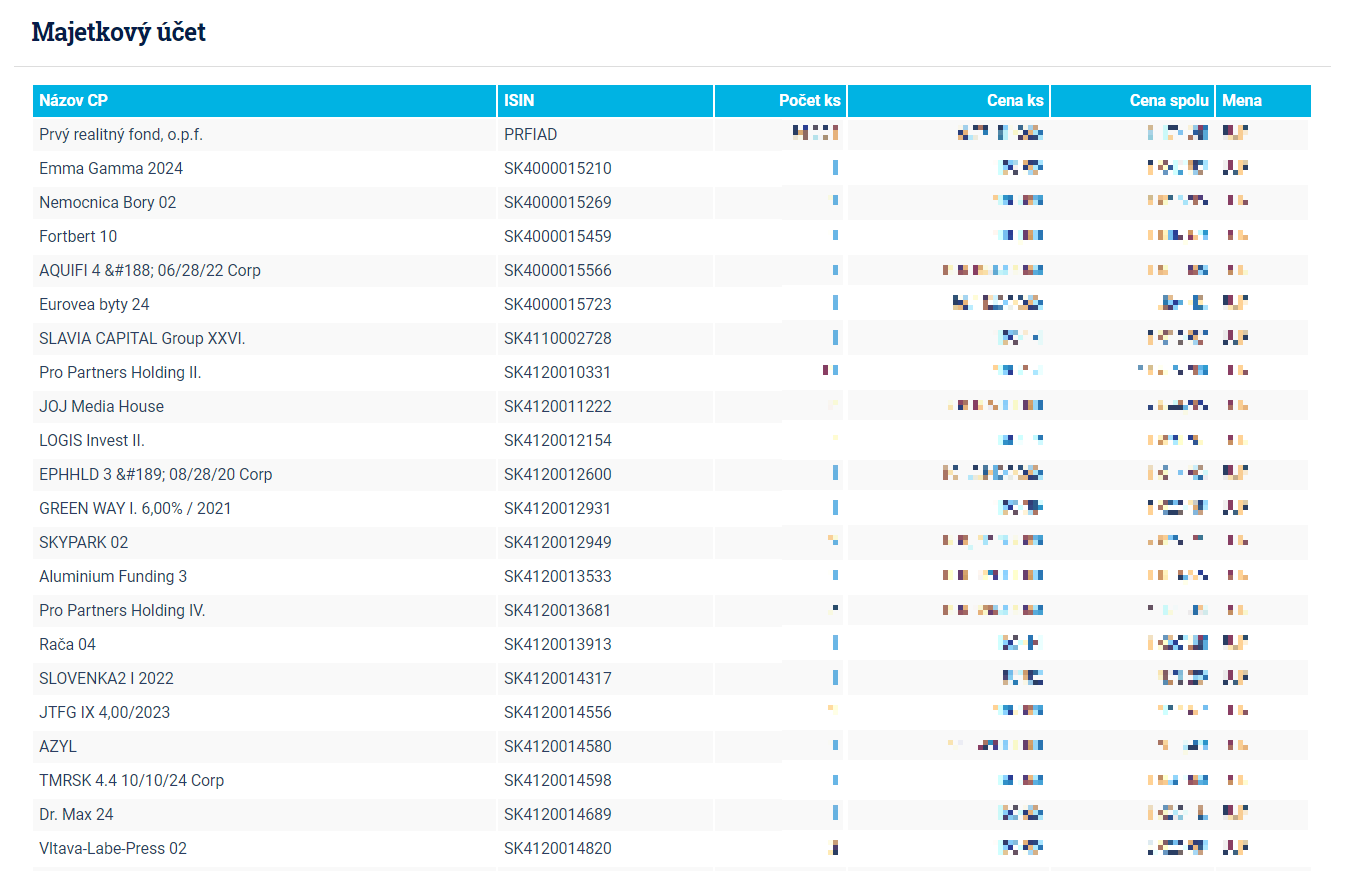This screenshot has width=1347, height=871.
Task: Click the ISIN value PRFIAD
Action: point(531,134)
